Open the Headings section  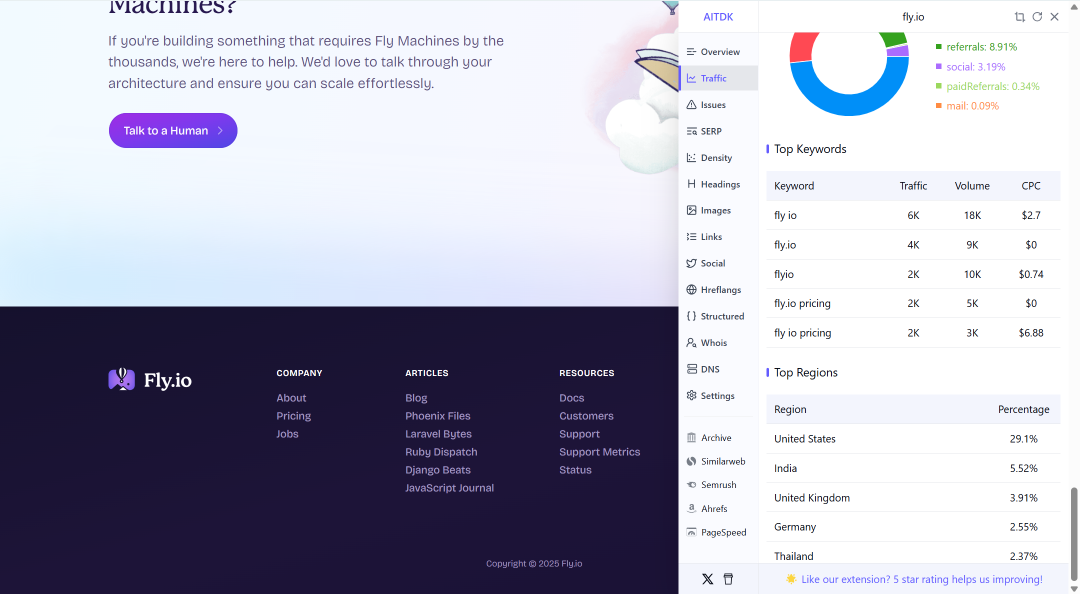click(718, 184)
